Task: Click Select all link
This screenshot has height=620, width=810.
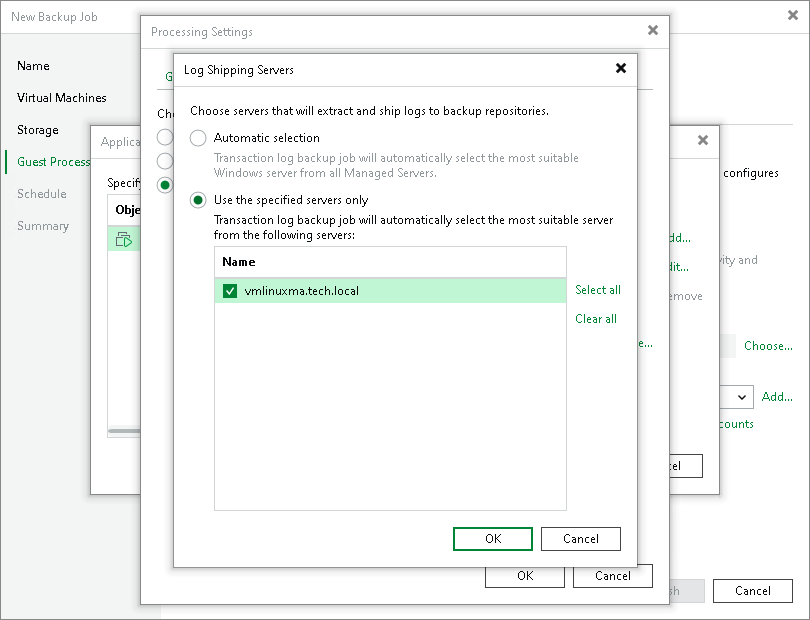Action: click(598, 290)
